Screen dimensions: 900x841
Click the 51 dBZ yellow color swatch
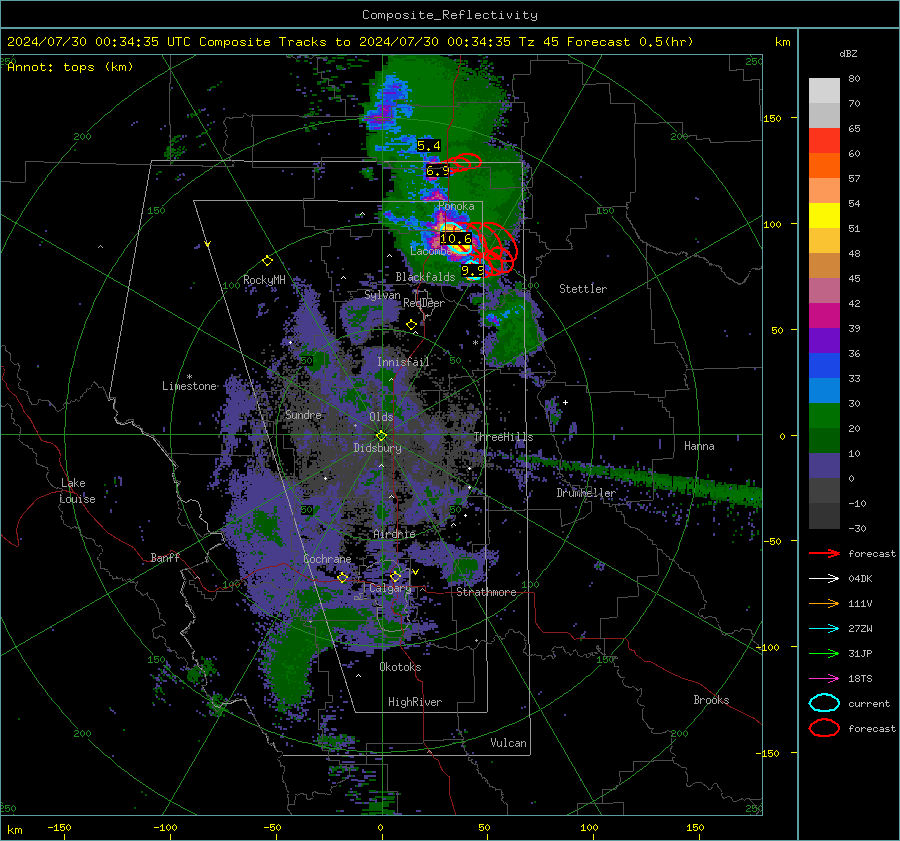824,216
